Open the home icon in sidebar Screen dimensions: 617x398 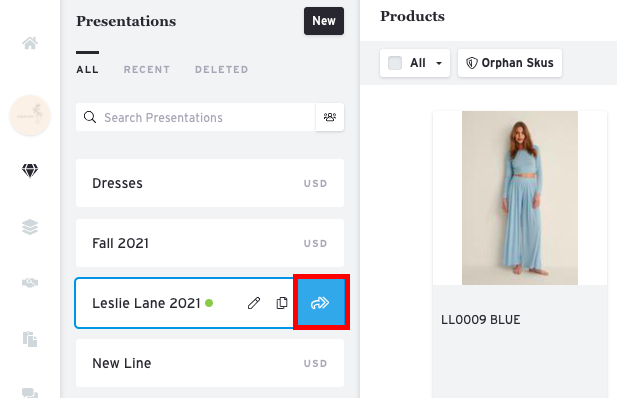(30, 43)
